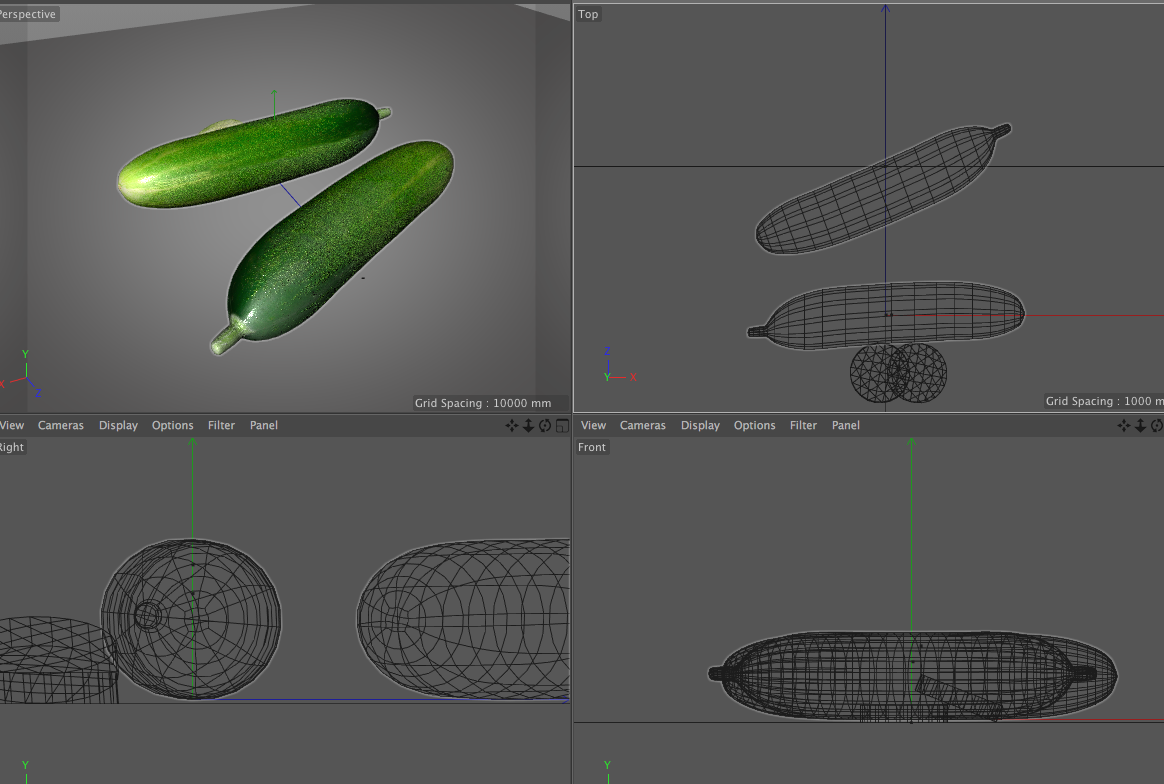Screen dimensions: 1164x784
Task: Open the Display menu in the Right viewport
Action: [118, 426]
